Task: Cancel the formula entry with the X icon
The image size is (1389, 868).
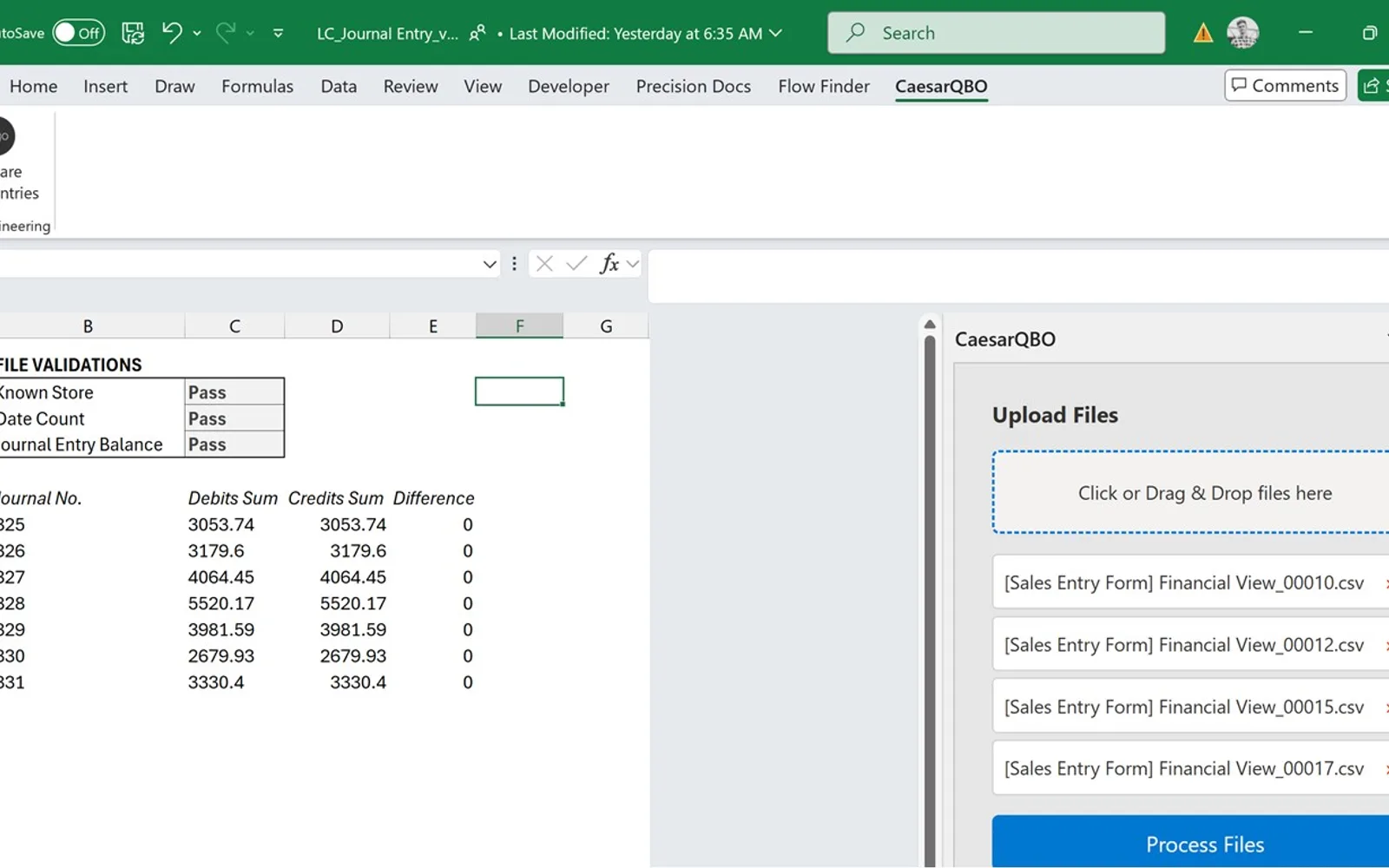Action: [x=544, y=263]
